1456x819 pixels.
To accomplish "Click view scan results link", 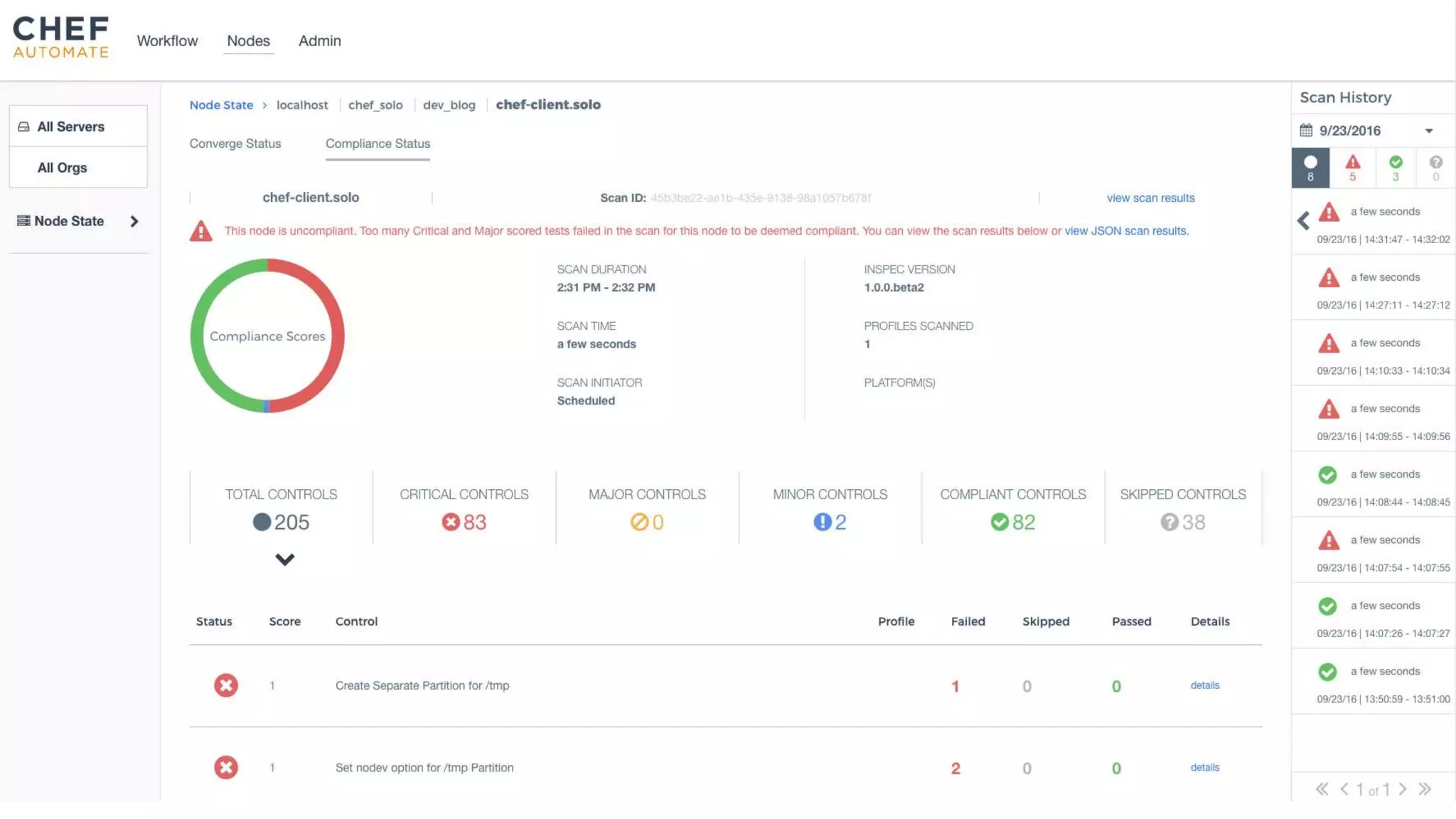I will point(1150,198).
